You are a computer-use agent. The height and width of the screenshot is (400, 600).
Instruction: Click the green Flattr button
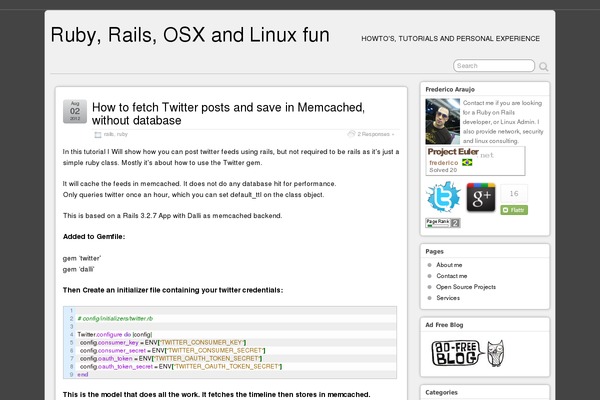click(514, 210)
